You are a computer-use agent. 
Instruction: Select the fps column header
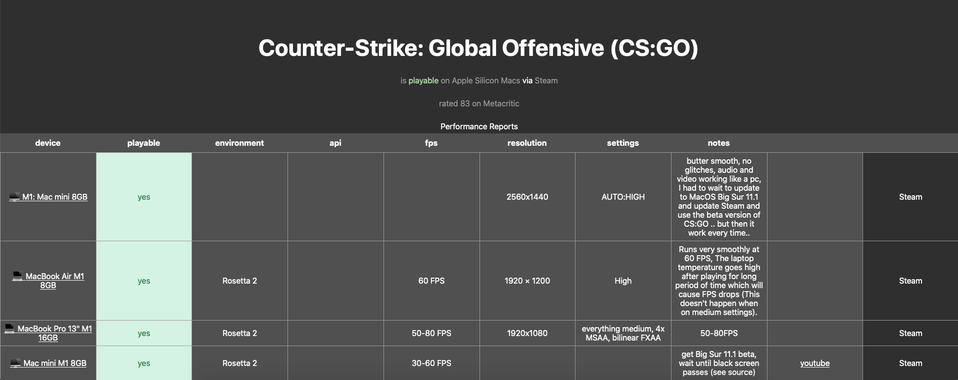coord(431,143)
